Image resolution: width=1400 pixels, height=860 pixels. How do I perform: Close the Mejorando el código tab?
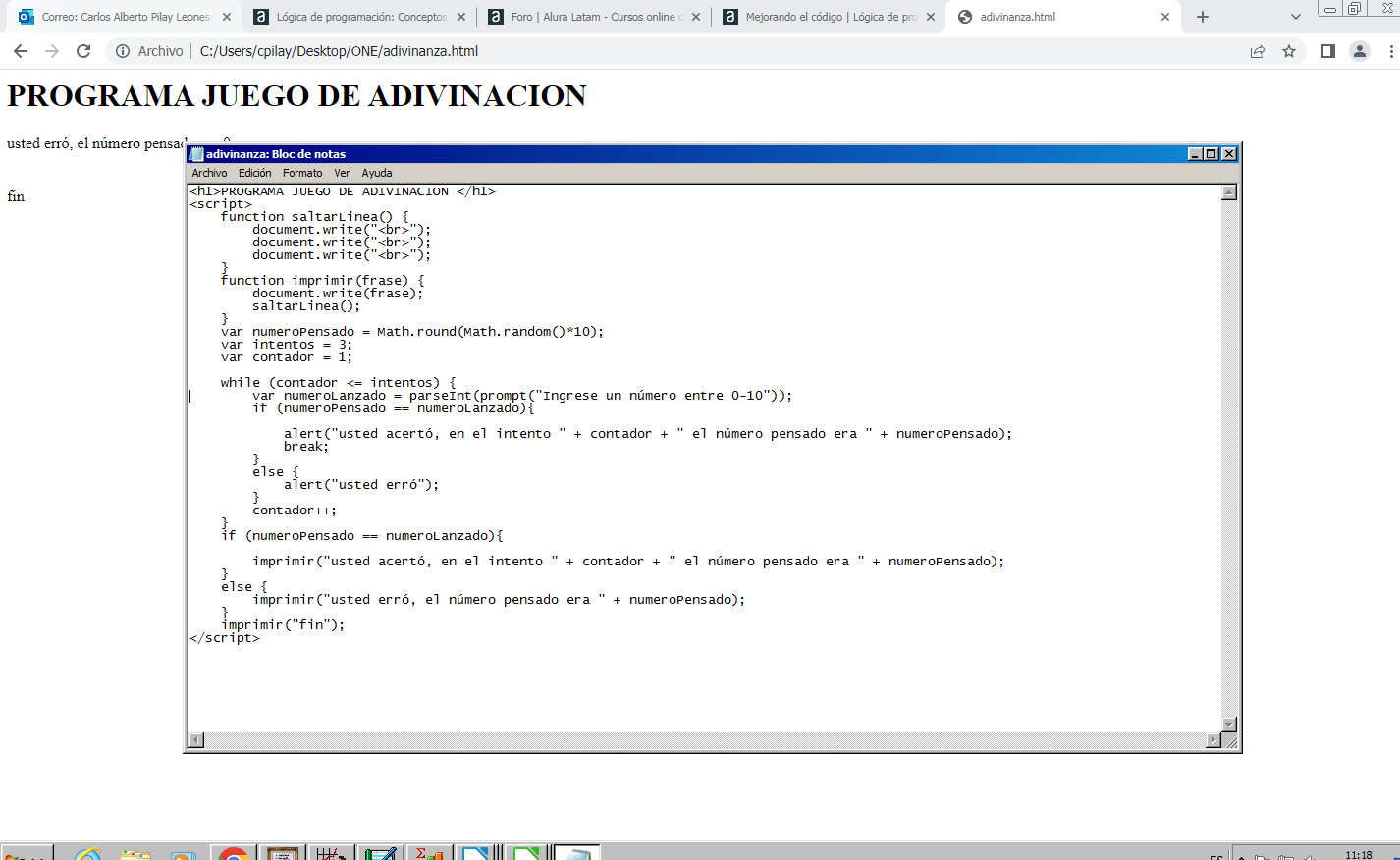(931, 17)
